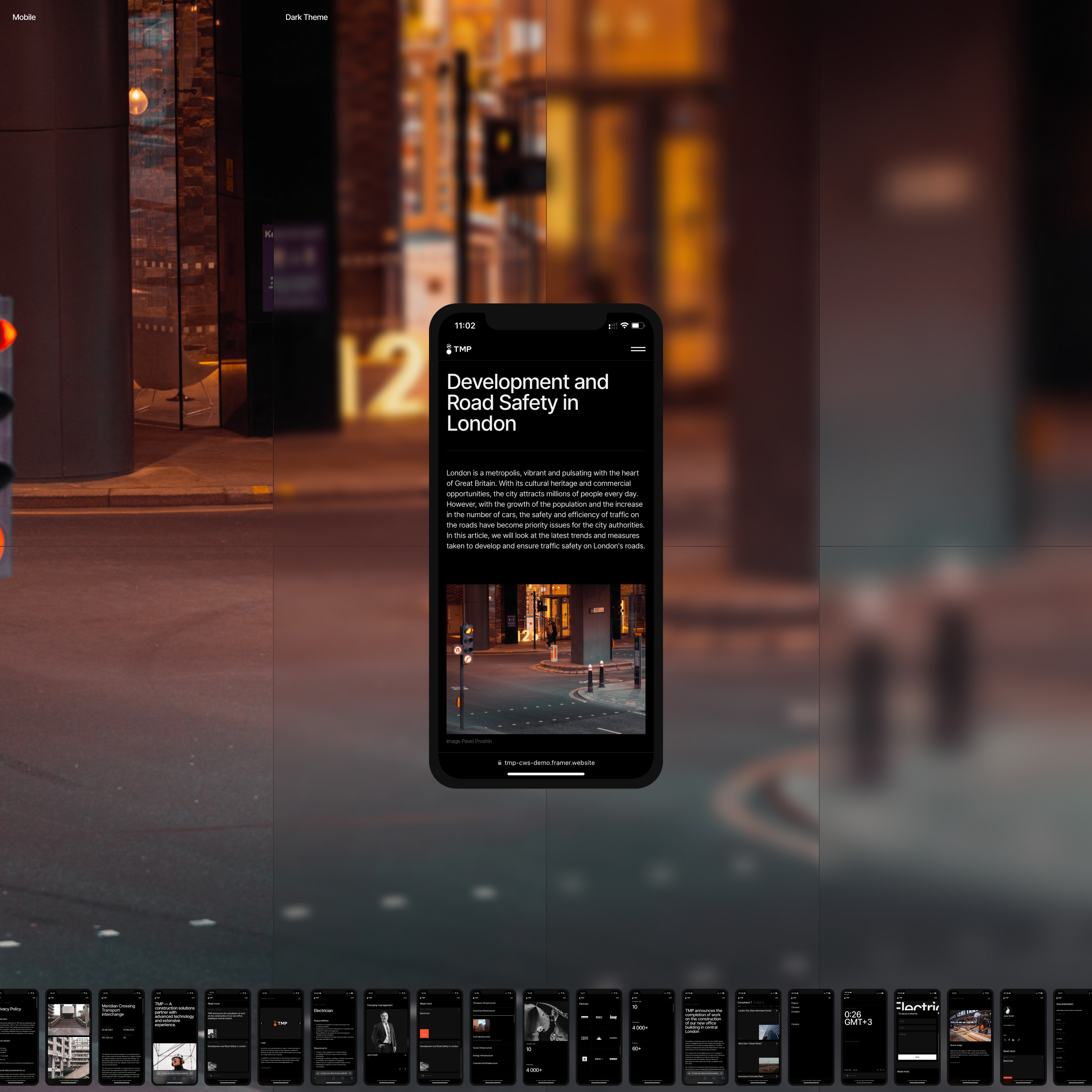The width and height of the screenshot is (1092, 1092).
Task: Click the Image Pavel Proshin caption
Action: tap(468, 741)
